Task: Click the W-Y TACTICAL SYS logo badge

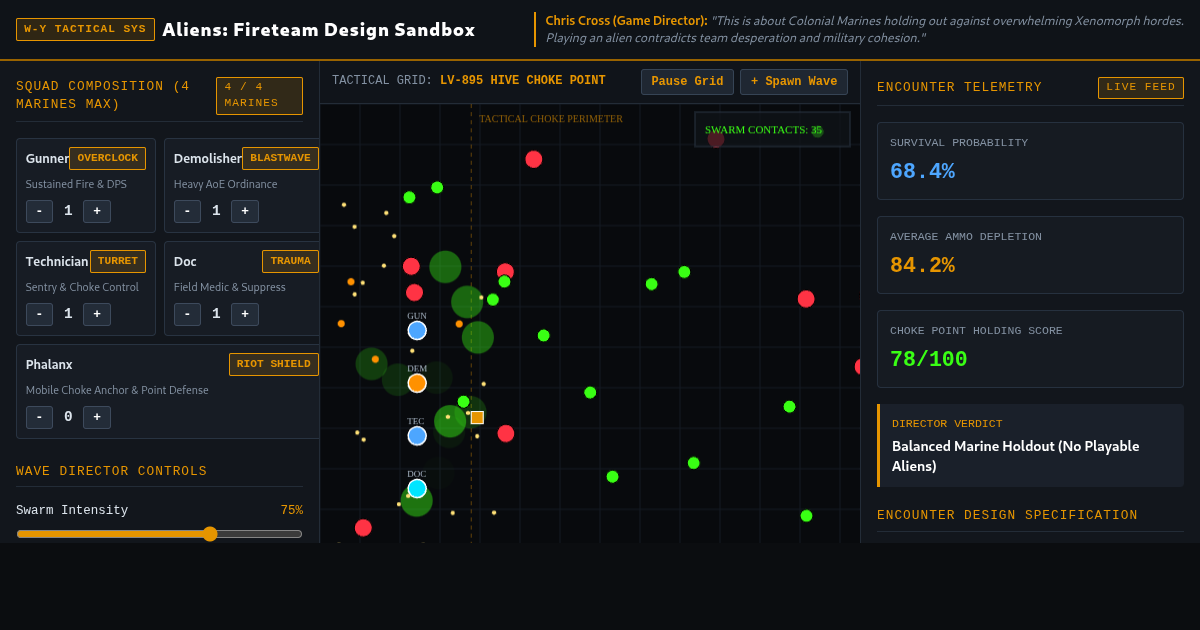Action: [85, 29]
